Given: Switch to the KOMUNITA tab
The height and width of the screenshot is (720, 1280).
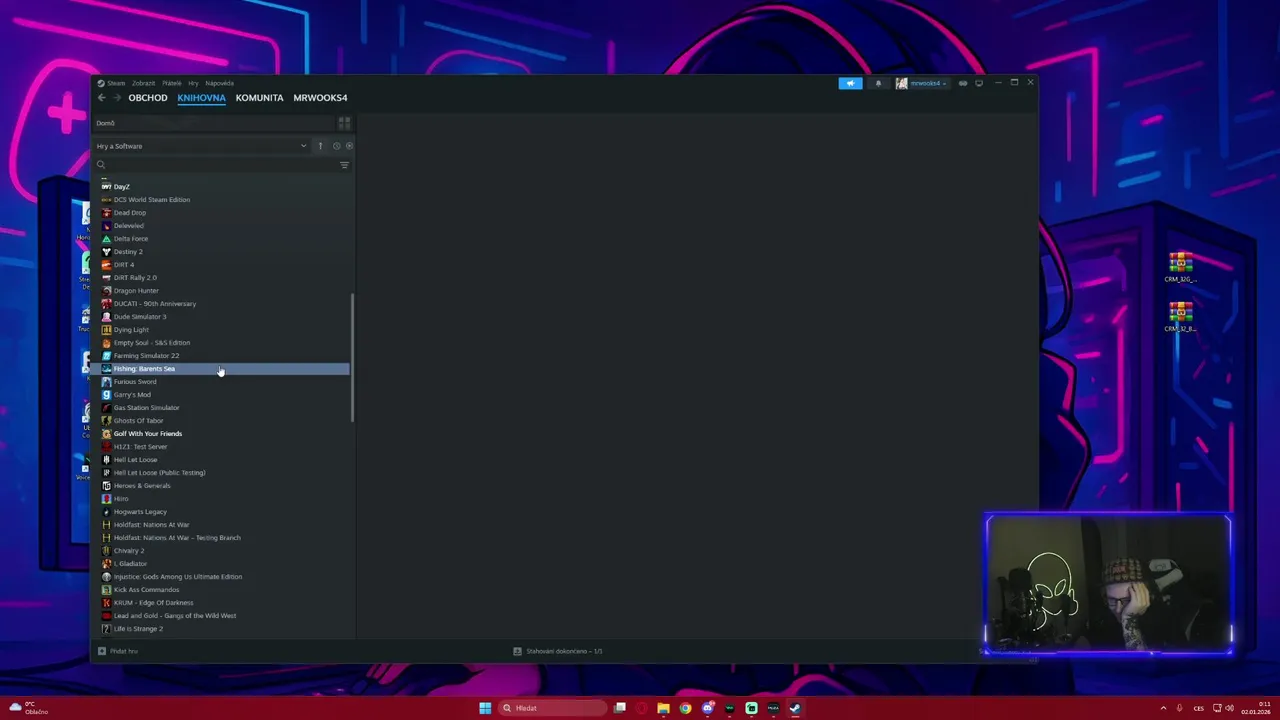Looking at the screenshot, I should coord(259,98).
